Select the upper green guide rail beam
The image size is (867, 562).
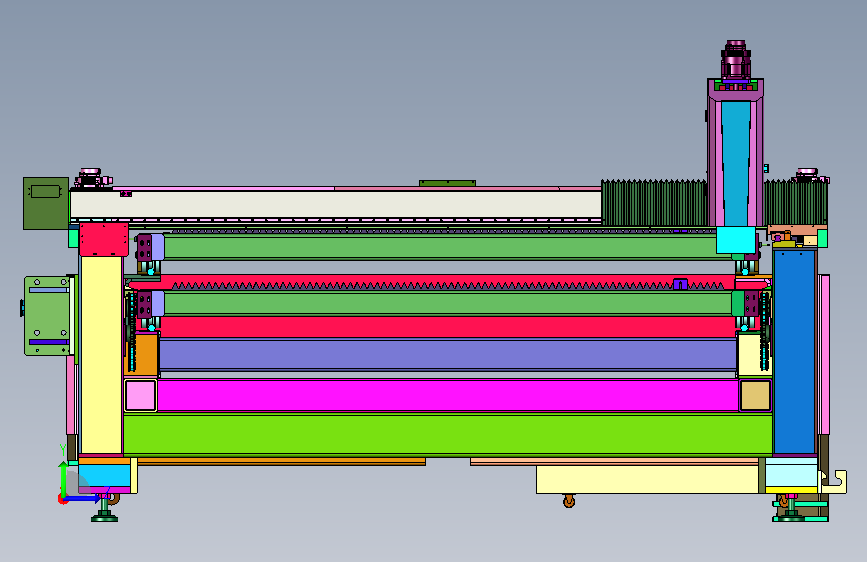(447, 247)
